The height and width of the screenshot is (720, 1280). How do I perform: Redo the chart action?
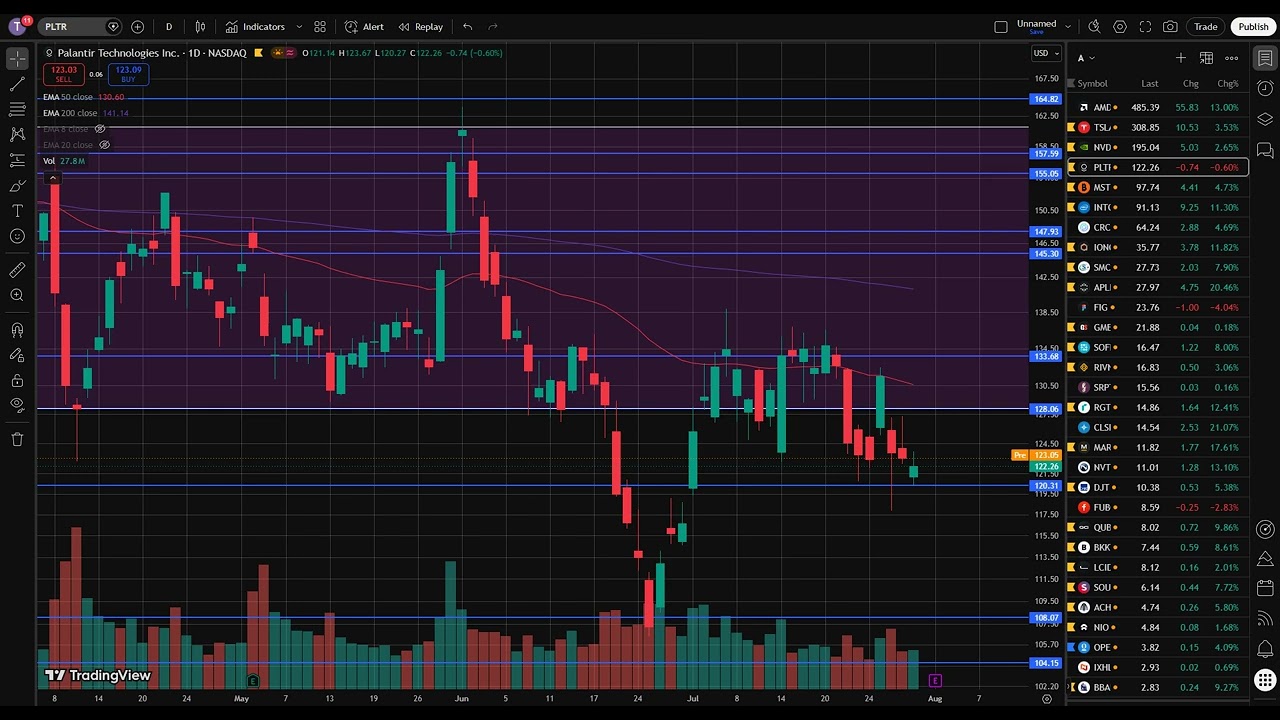pos(493,27)
